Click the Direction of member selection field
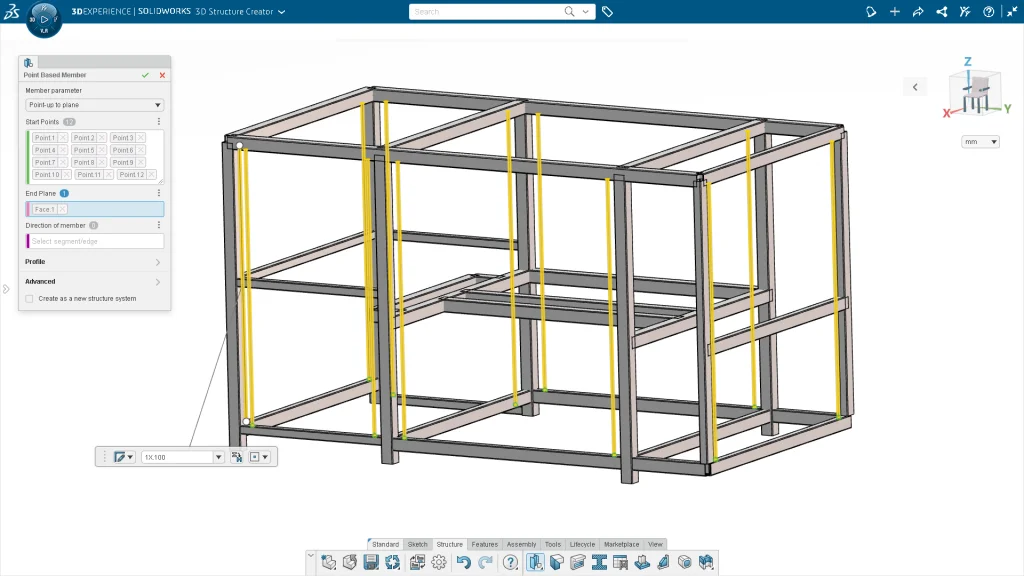The height and width of the screenshot is (576, 1024). click(96, 241)
